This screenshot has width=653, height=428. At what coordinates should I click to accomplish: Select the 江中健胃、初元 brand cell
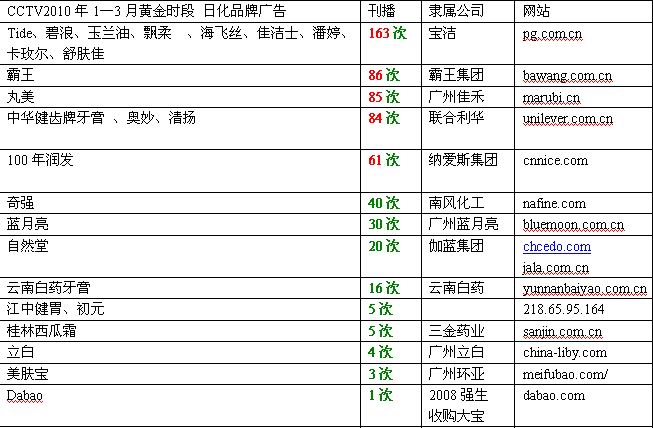[55, 309]
